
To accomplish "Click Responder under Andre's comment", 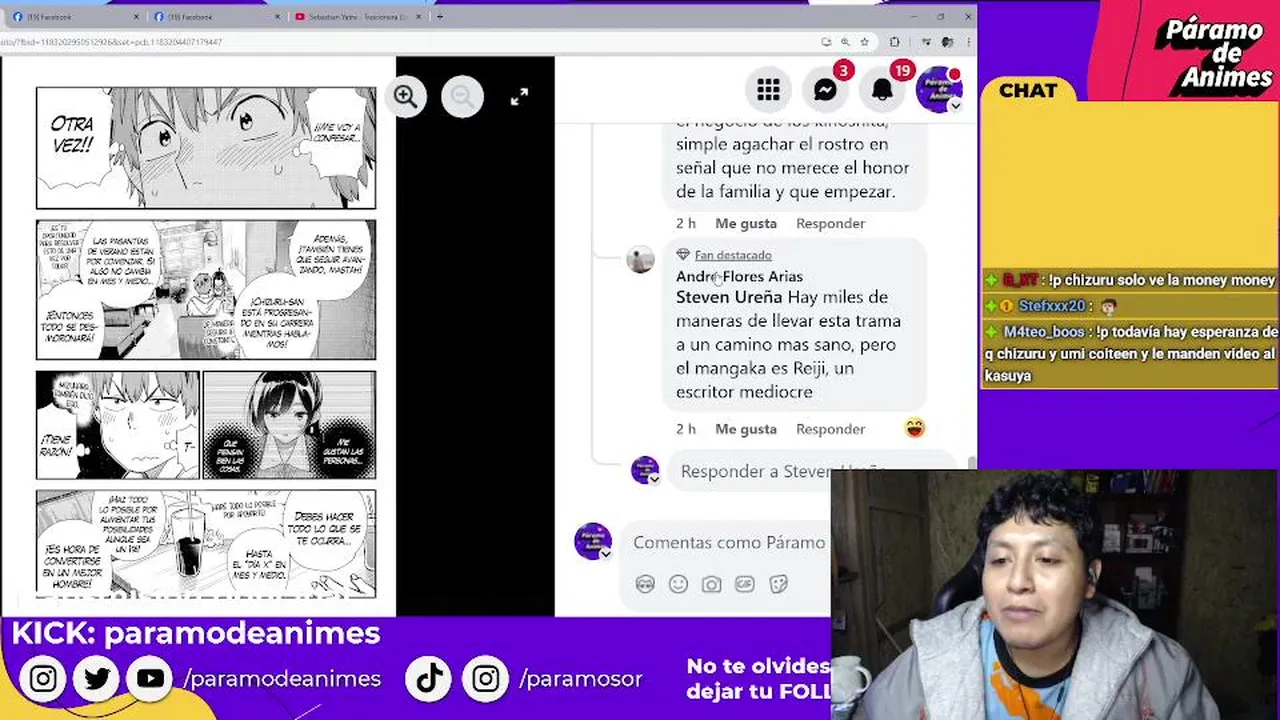I will click(830, 429).
